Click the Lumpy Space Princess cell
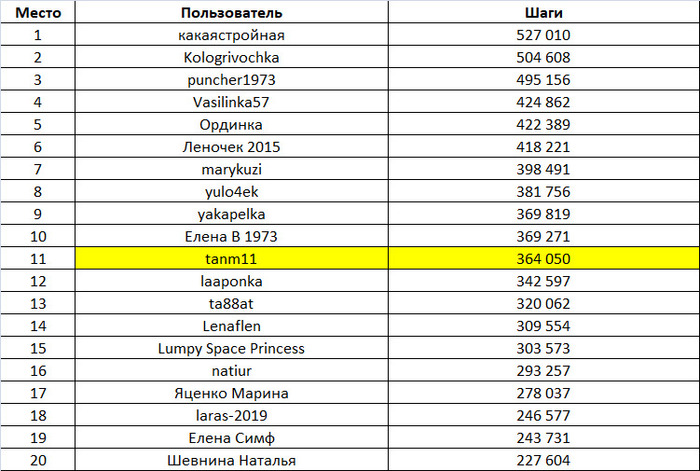 [231, 349]
